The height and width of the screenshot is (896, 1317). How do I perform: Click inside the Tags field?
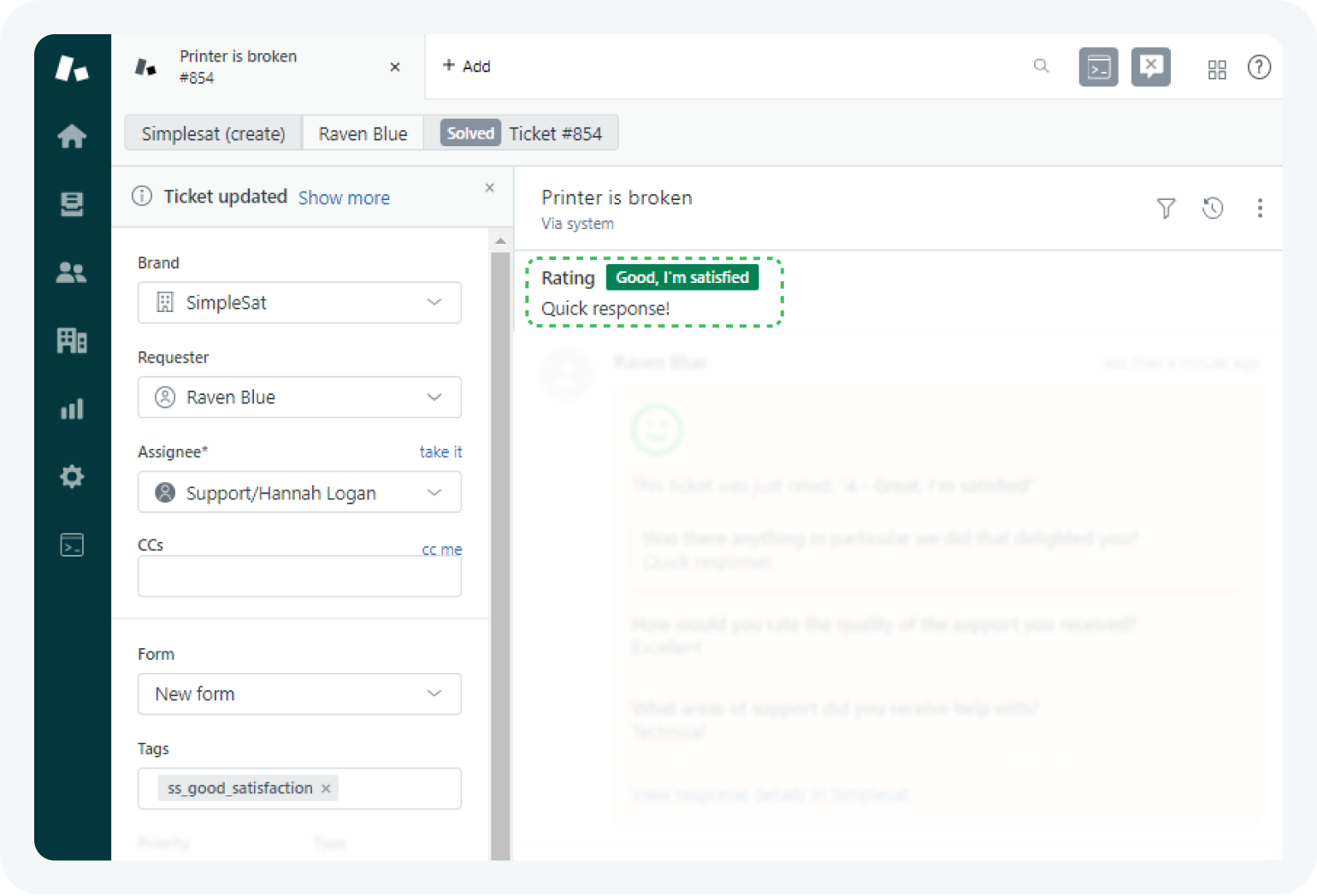point(299,788)
